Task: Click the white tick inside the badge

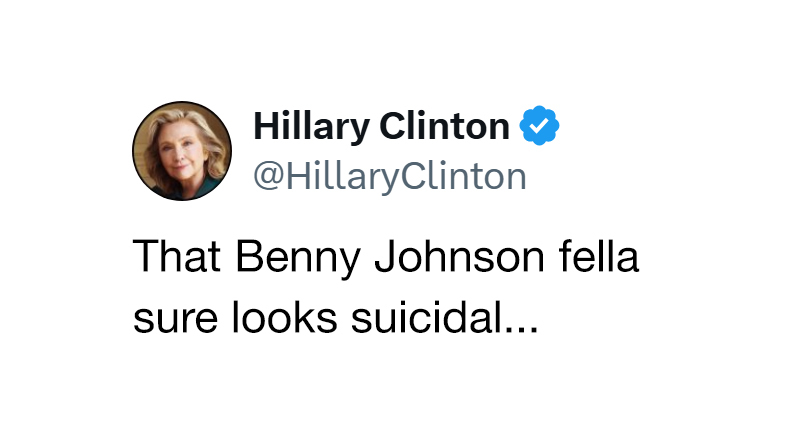Action: tap(540, 127)
